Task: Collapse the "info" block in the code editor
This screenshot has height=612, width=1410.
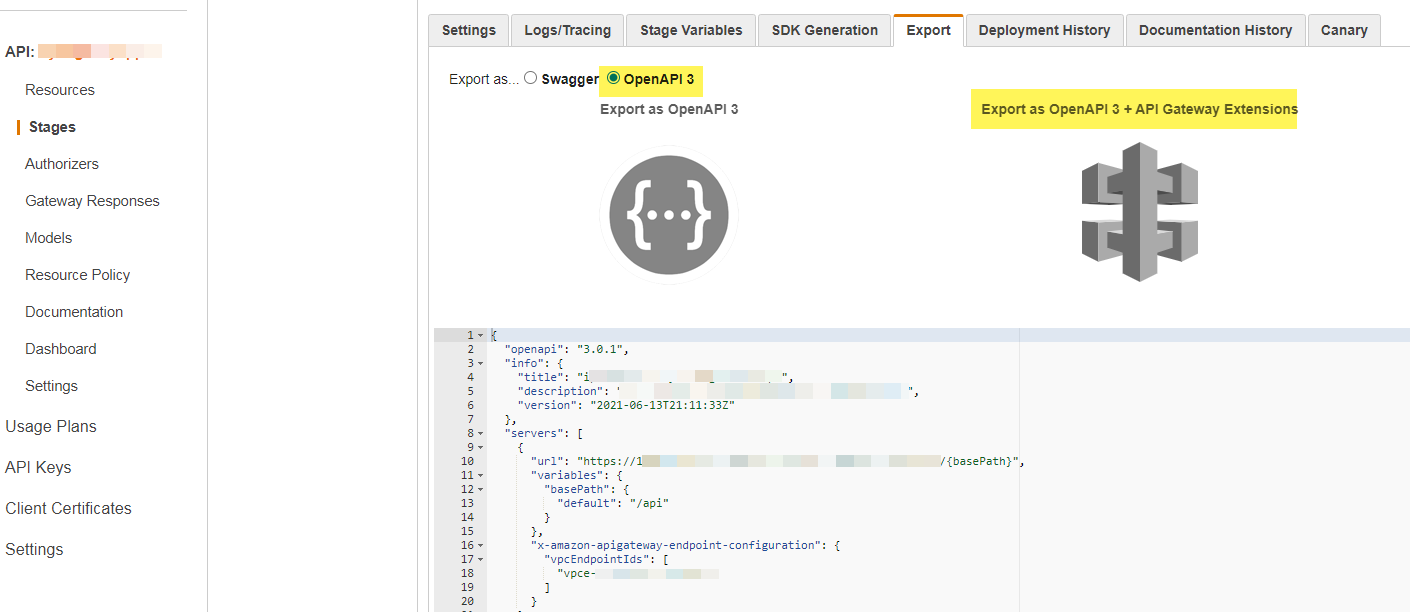Action: click(482, 362)
